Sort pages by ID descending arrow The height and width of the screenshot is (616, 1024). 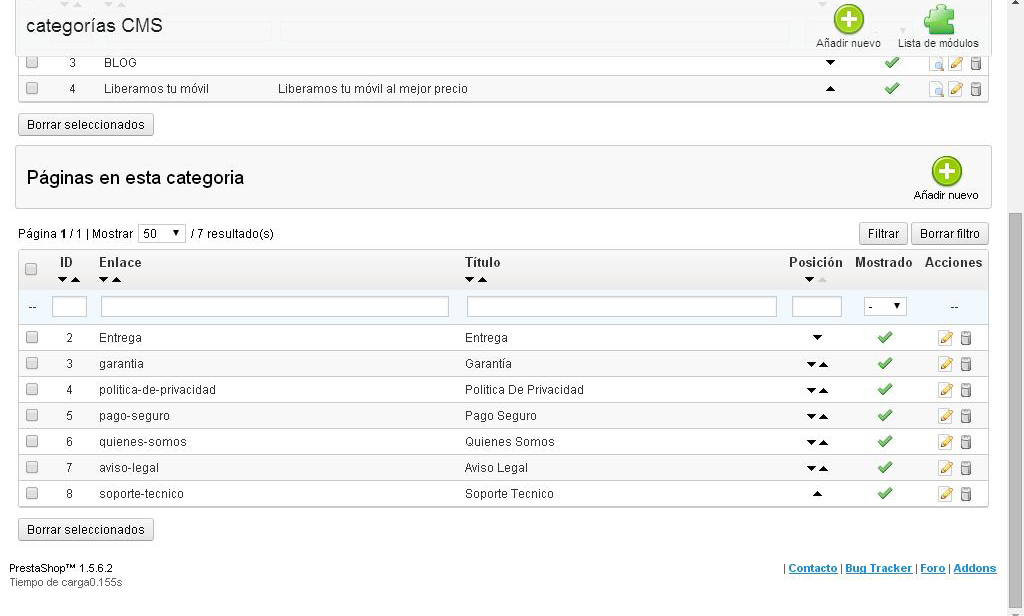(62, 280)
